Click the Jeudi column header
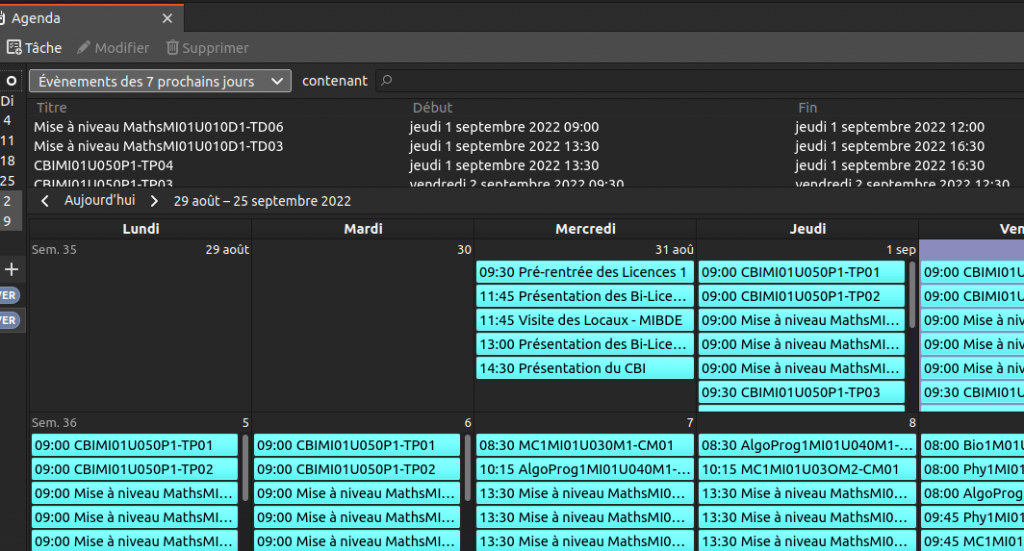This screenshot has height=551, width=1024. click(808, 228)
